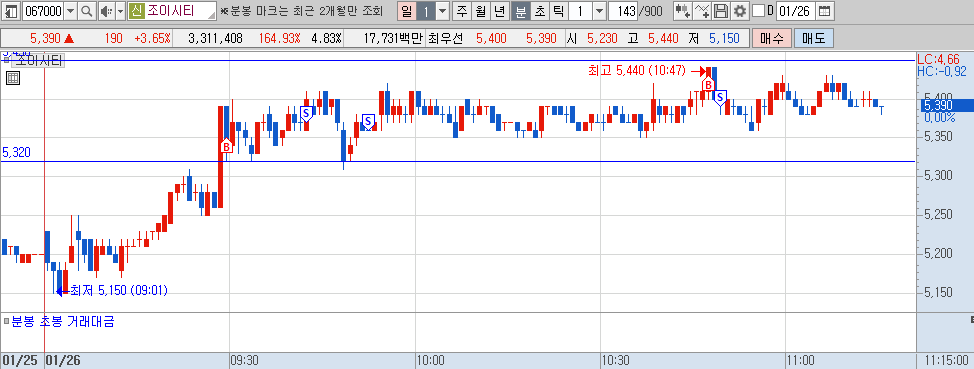Click the data grid table icon on chart

click(13, 78)
